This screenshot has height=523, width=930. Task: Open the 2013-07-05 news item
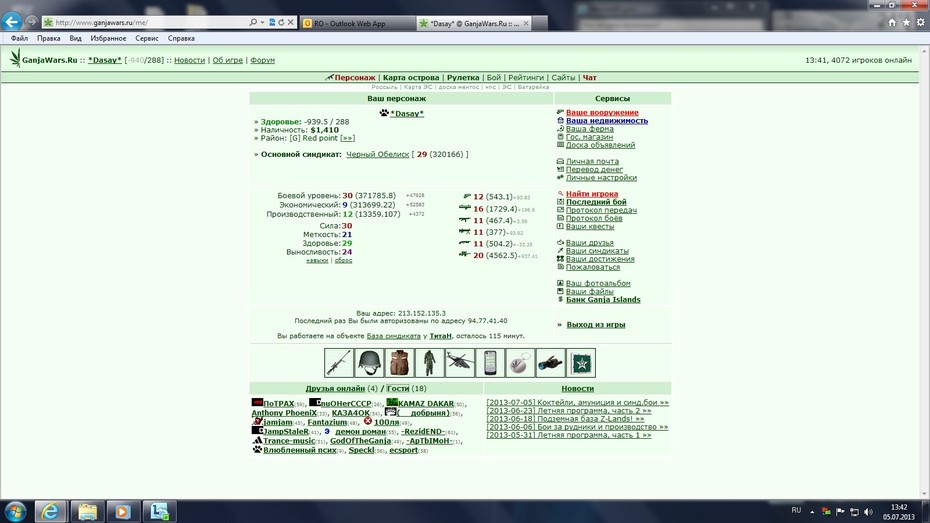click(x=577, y=402)
